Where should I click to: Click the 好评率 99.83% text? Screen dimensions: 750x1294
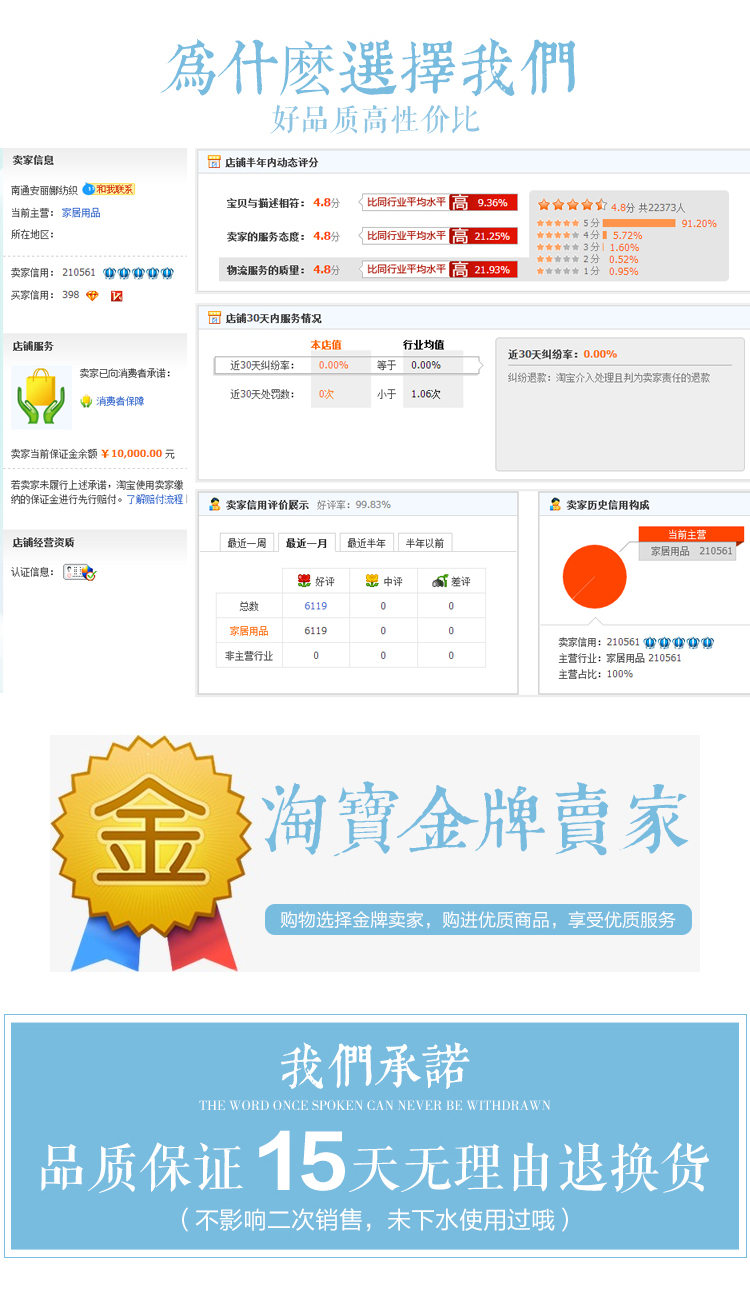click(x=354, y=505)
